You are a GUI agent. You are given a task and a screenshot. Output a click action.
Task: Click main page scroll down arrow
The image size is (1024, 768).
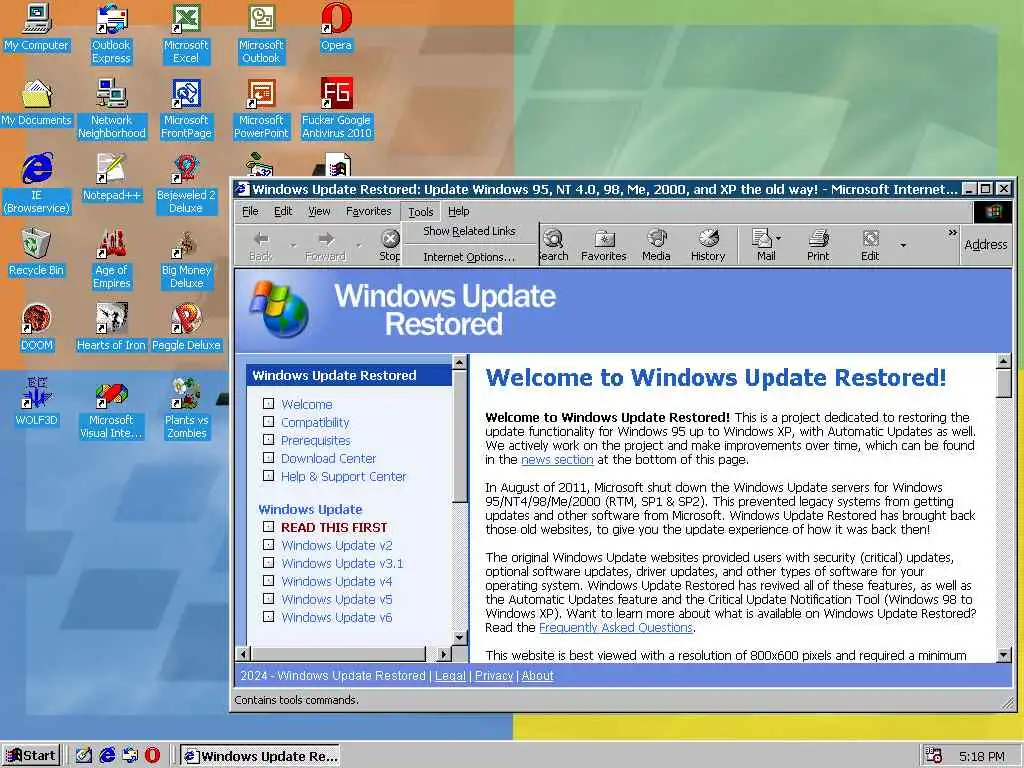click(x=1004, y=654)
